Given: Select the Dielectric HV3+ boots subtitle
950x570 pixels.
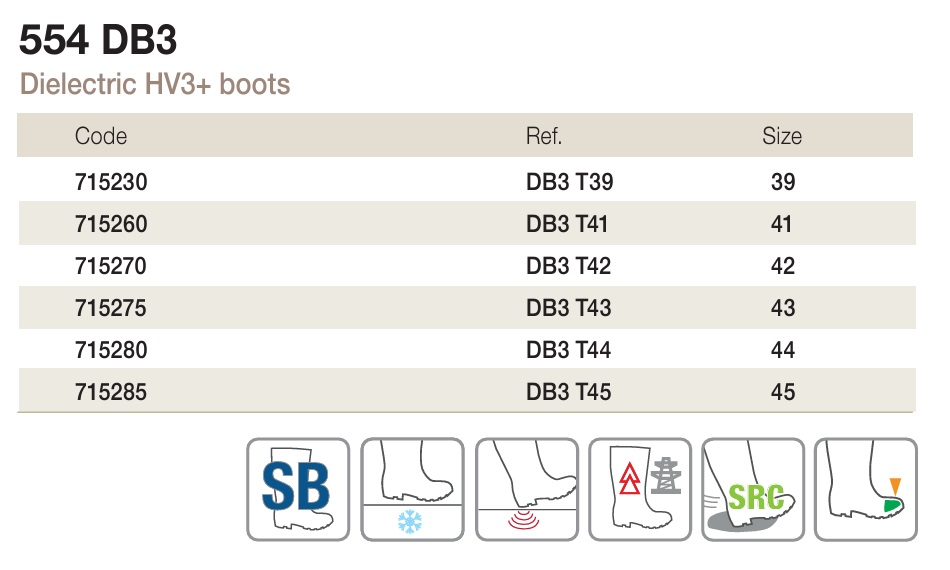Looking at the screenshot, I should click(155, 84).
